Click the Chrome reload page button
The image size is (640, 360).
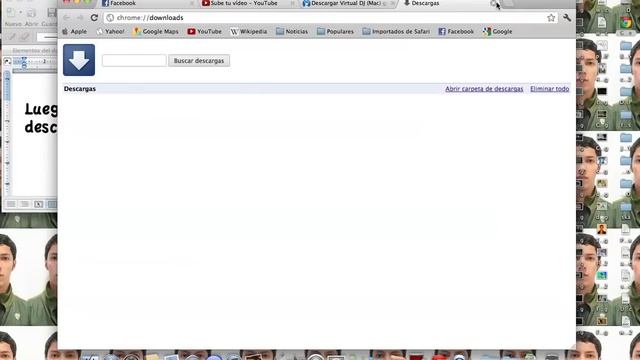94,18
